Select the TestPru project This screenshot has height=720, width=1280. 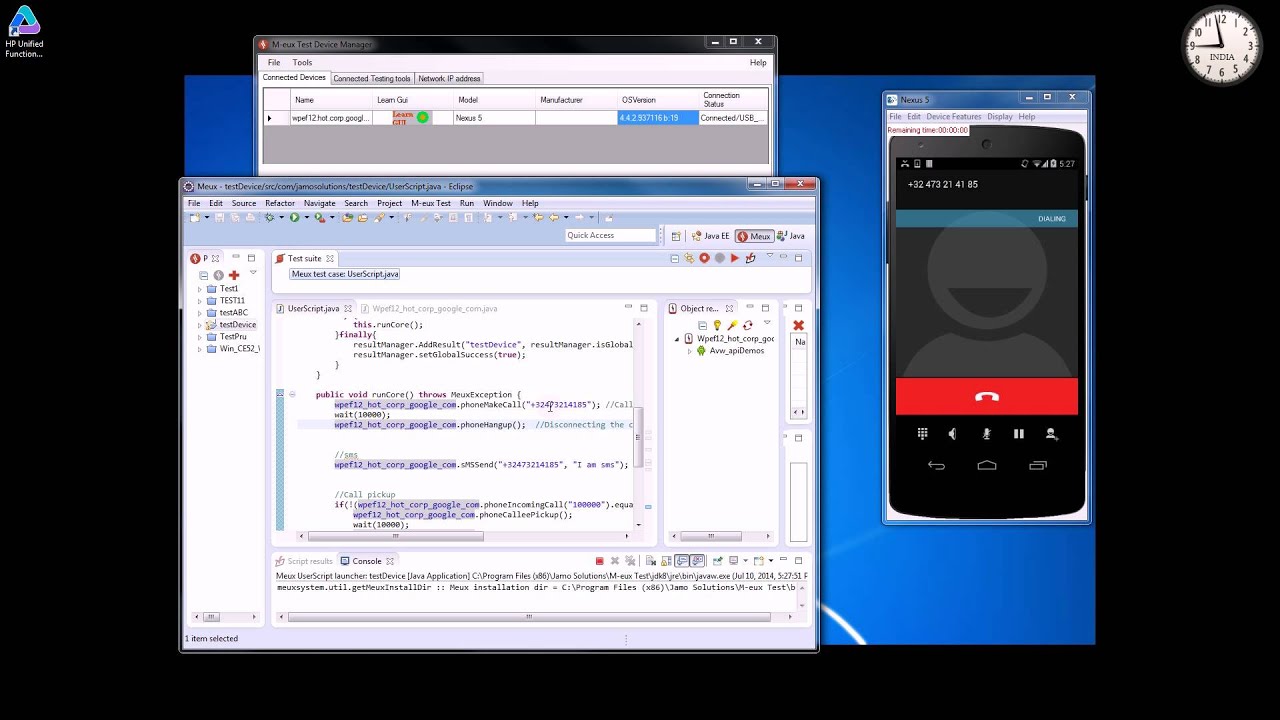tap(232, 337)
